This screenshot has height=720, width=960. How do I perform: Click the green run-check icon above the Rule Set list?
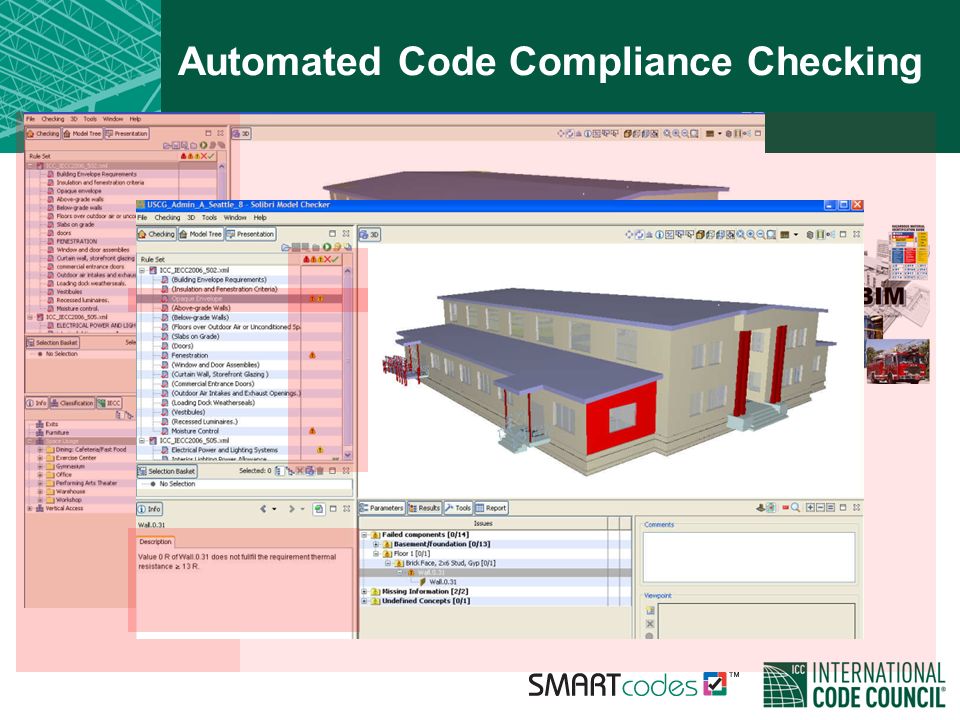click(x=328, y=247)
